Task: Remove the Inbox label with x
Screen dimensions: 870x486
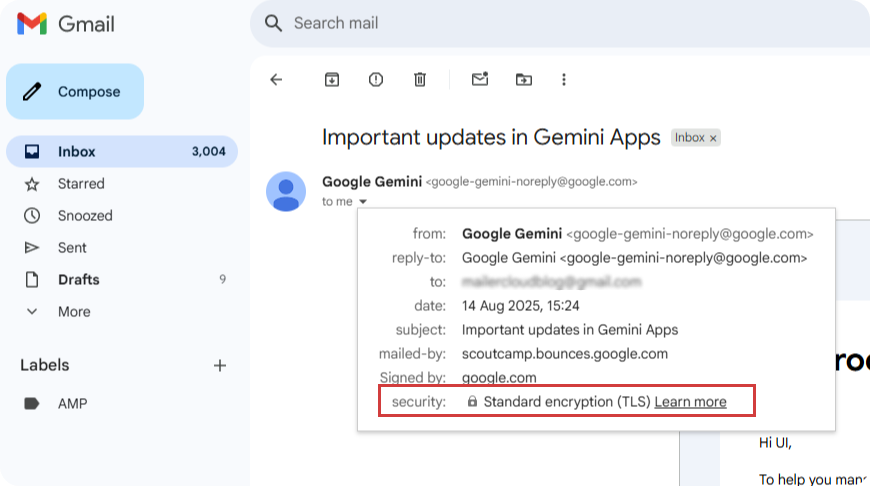Action: (713, 138)
